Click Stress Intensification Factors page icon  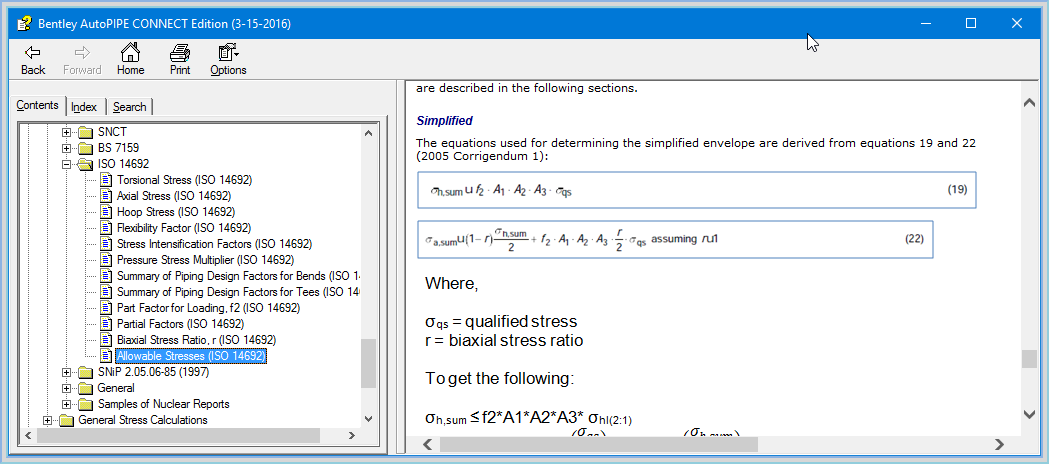pyautogui.click(x=106, y=244)
